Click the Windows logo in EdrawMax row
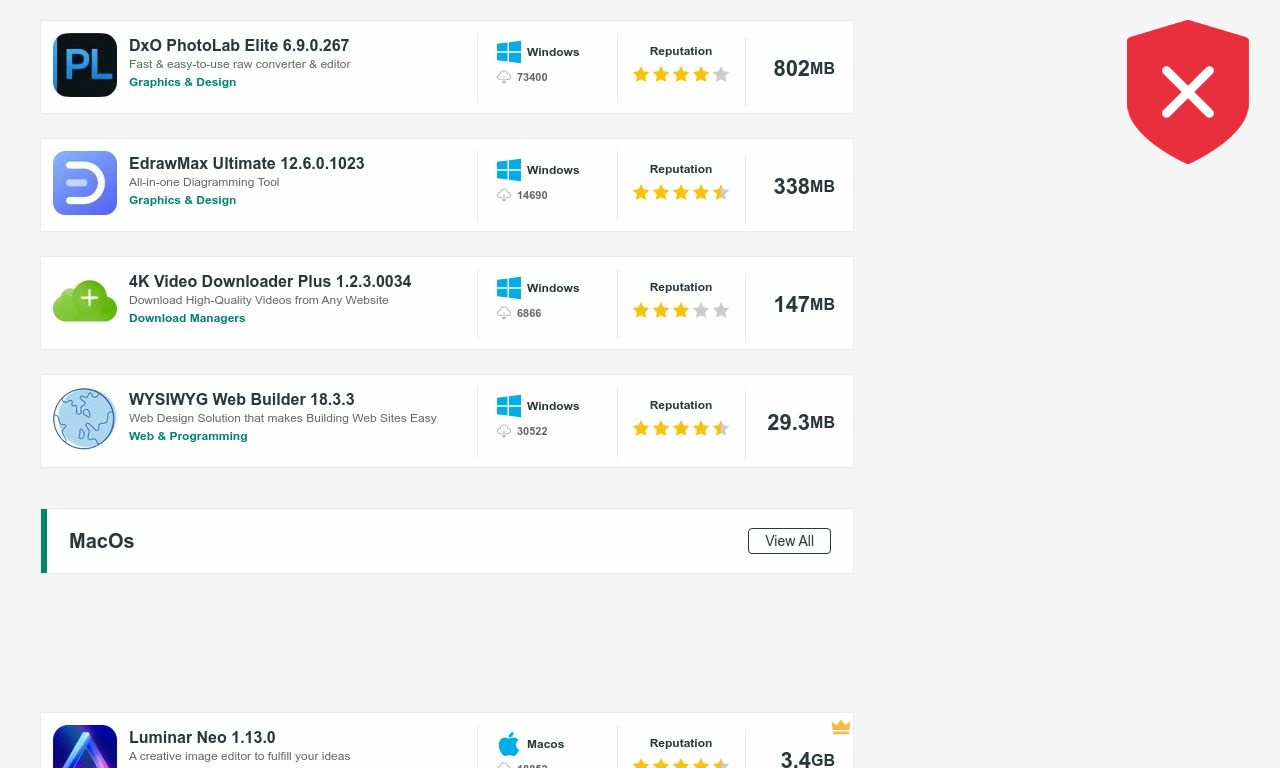 (509, 170)
